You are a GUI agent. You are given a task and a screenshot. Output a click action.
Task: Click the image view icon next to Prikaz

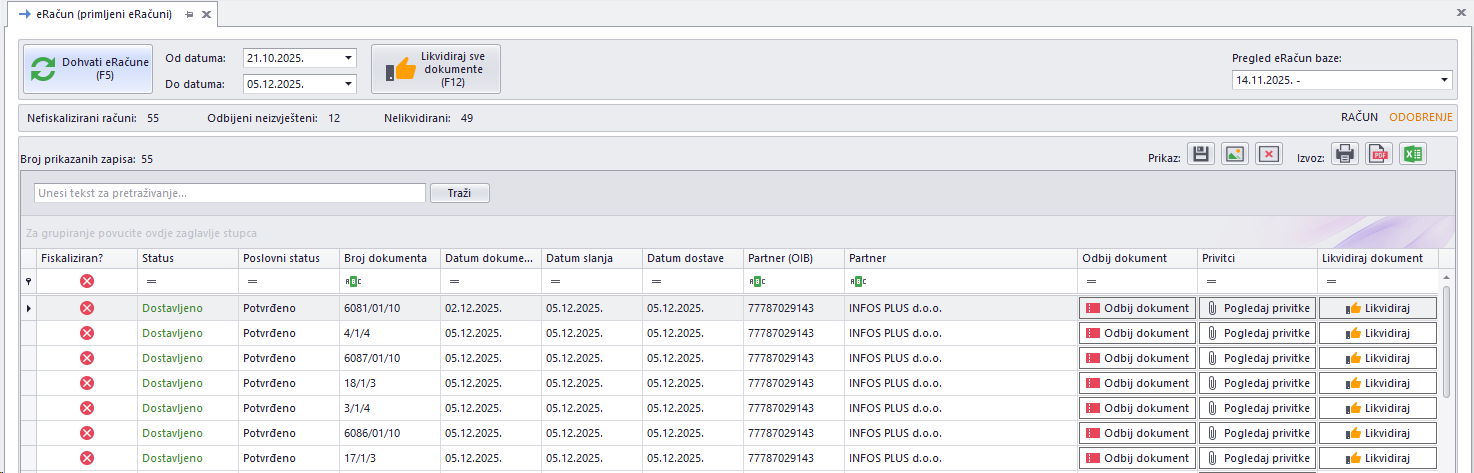tap(1235, 154)
